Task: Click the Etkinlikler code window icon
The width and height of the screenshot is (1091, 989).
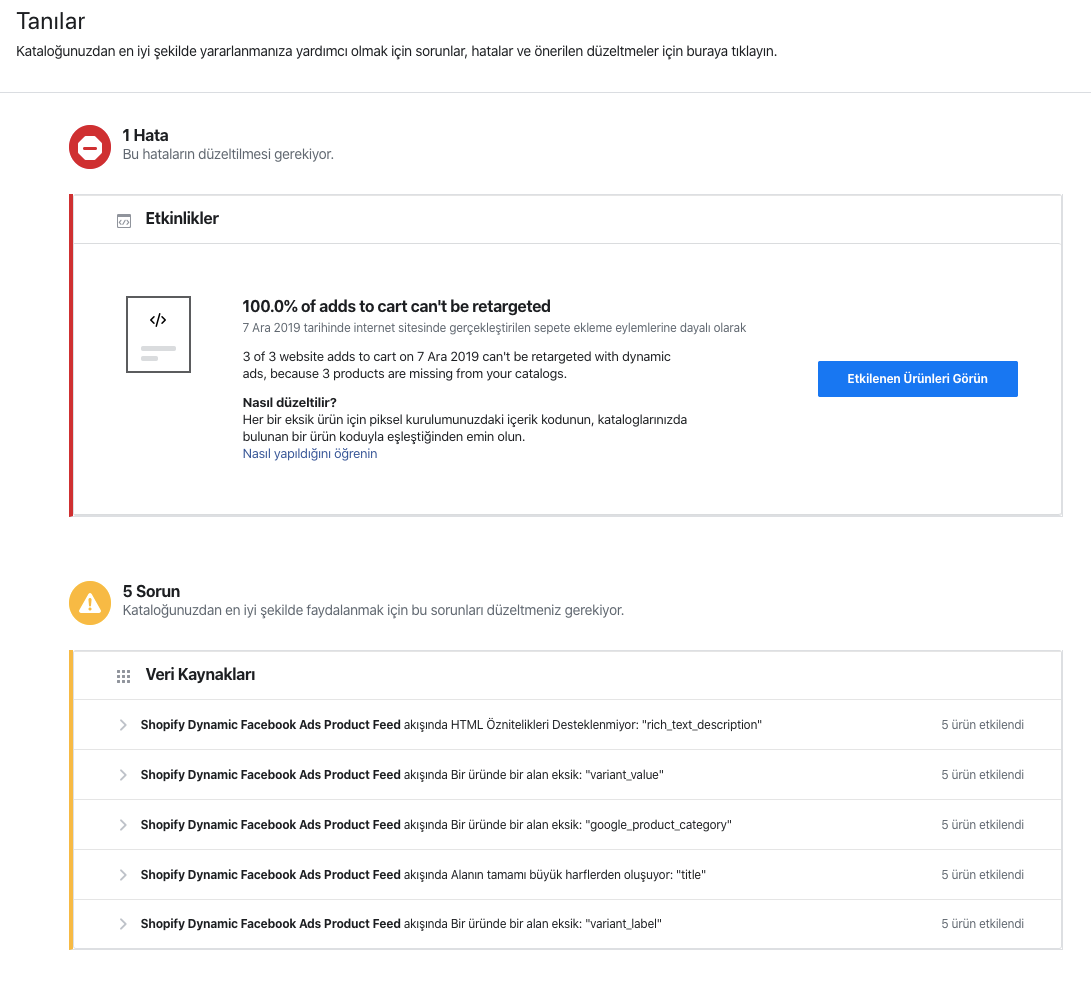Action: click(124, 221)
